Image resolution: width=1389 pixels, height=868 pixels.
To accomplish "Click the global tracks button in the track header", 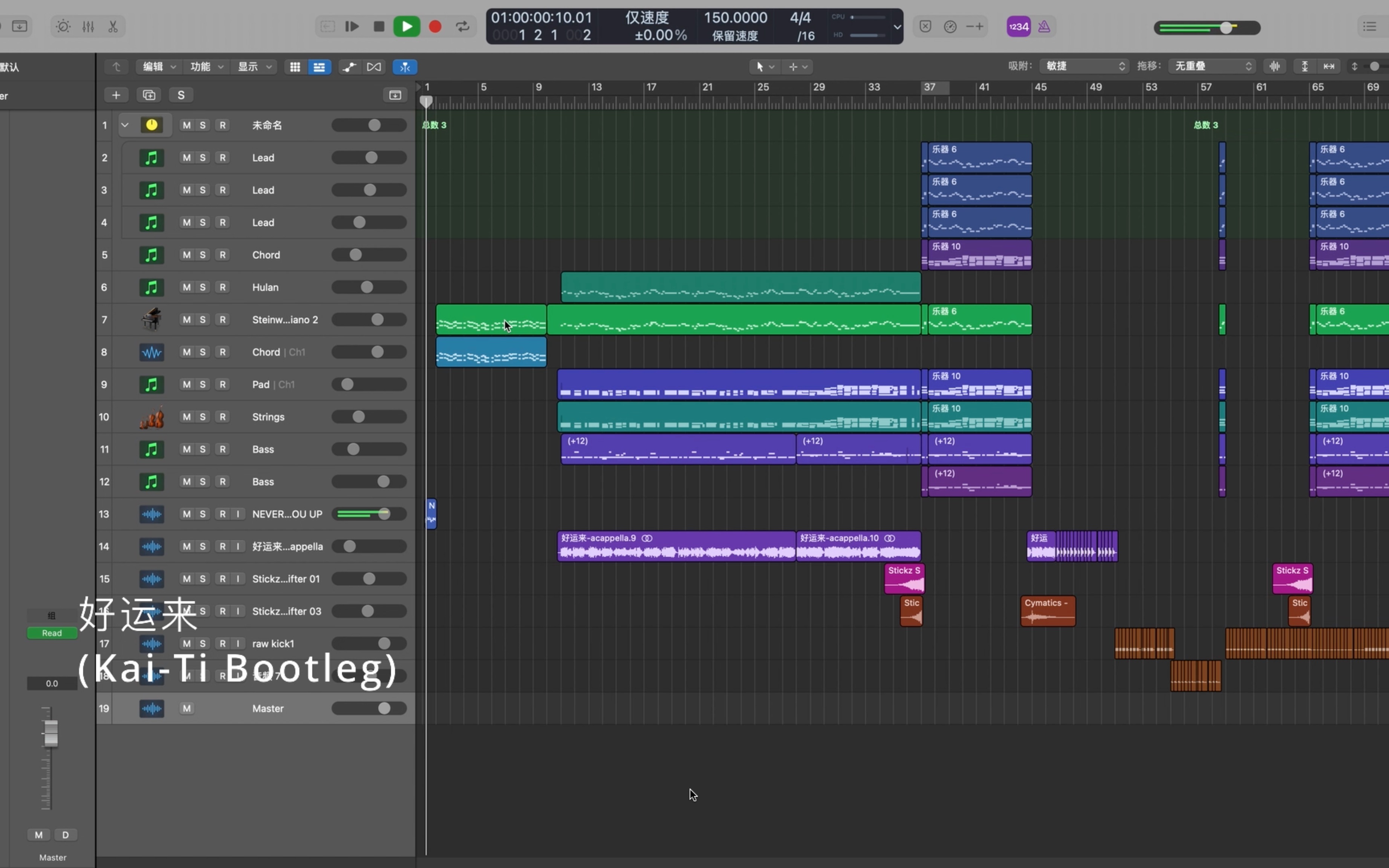I will pos(395,95).
